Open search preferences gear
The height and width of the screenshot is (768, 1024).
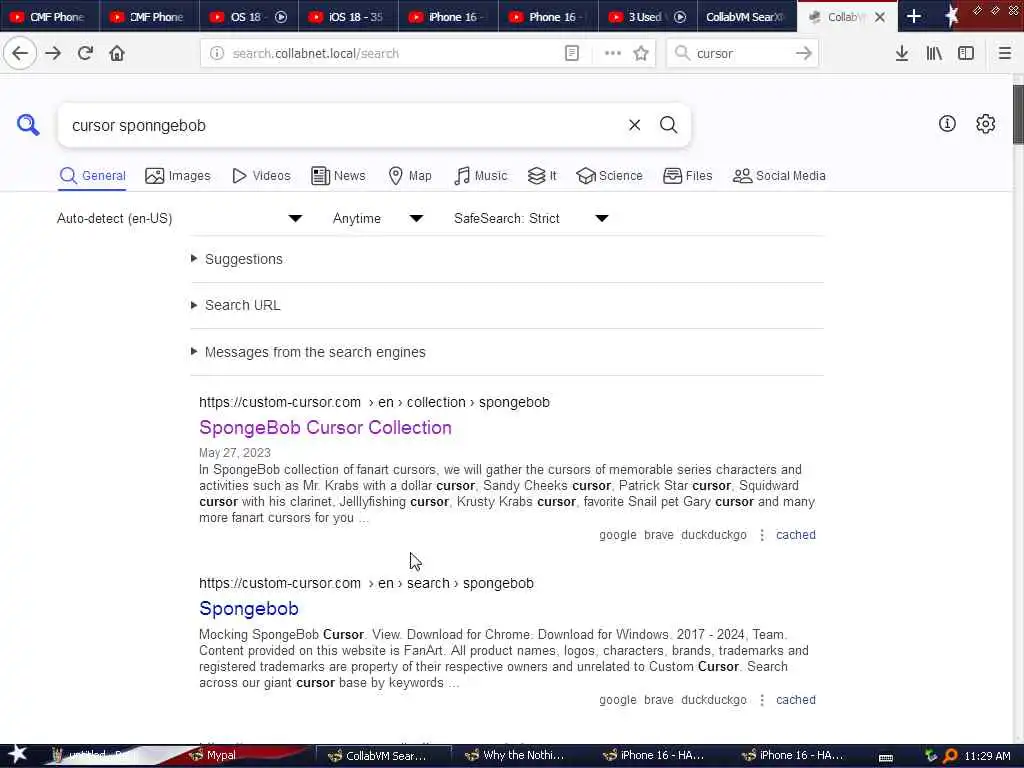(985, 123)
